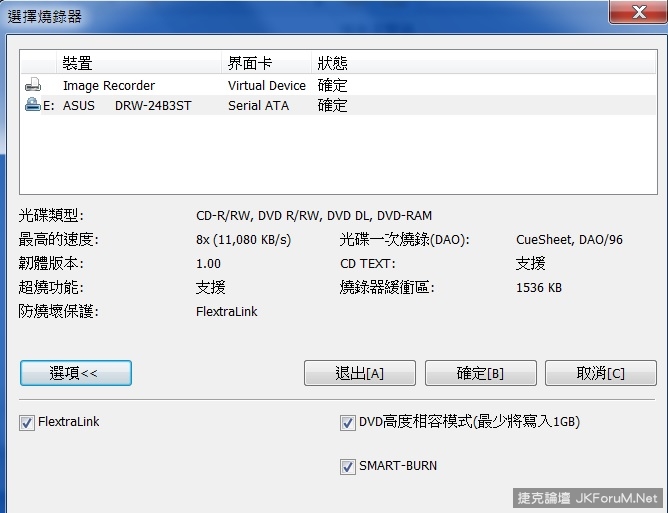Click the 確定 status of Image Recorder
668x513 pixels.
point(332,86)
